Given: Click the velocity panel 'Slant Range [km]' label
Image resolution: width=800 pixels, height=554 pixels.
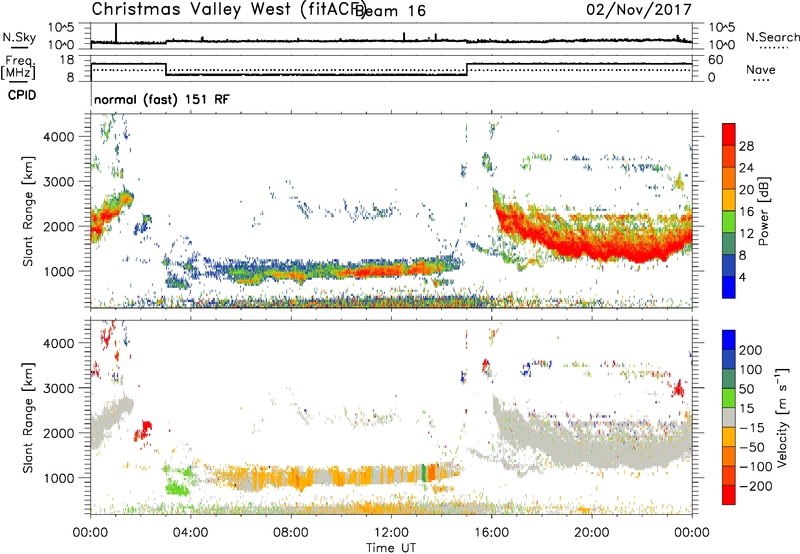Looking at the screenshot, I should point(28,418).
